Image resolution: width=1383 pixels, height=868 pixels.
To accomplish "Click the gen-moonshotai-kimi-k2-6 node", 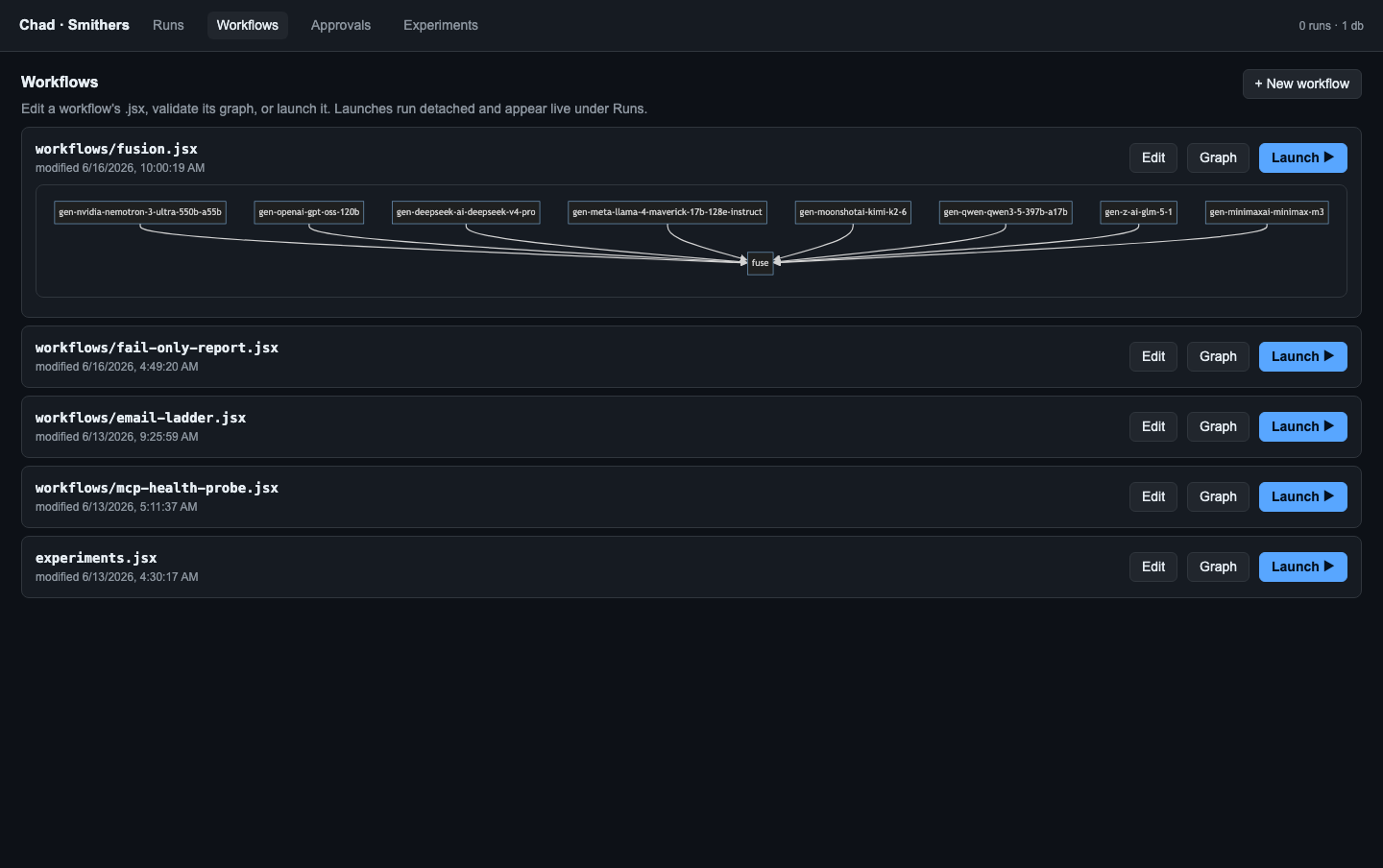I will pyautogui.click(x=853, y=212).
